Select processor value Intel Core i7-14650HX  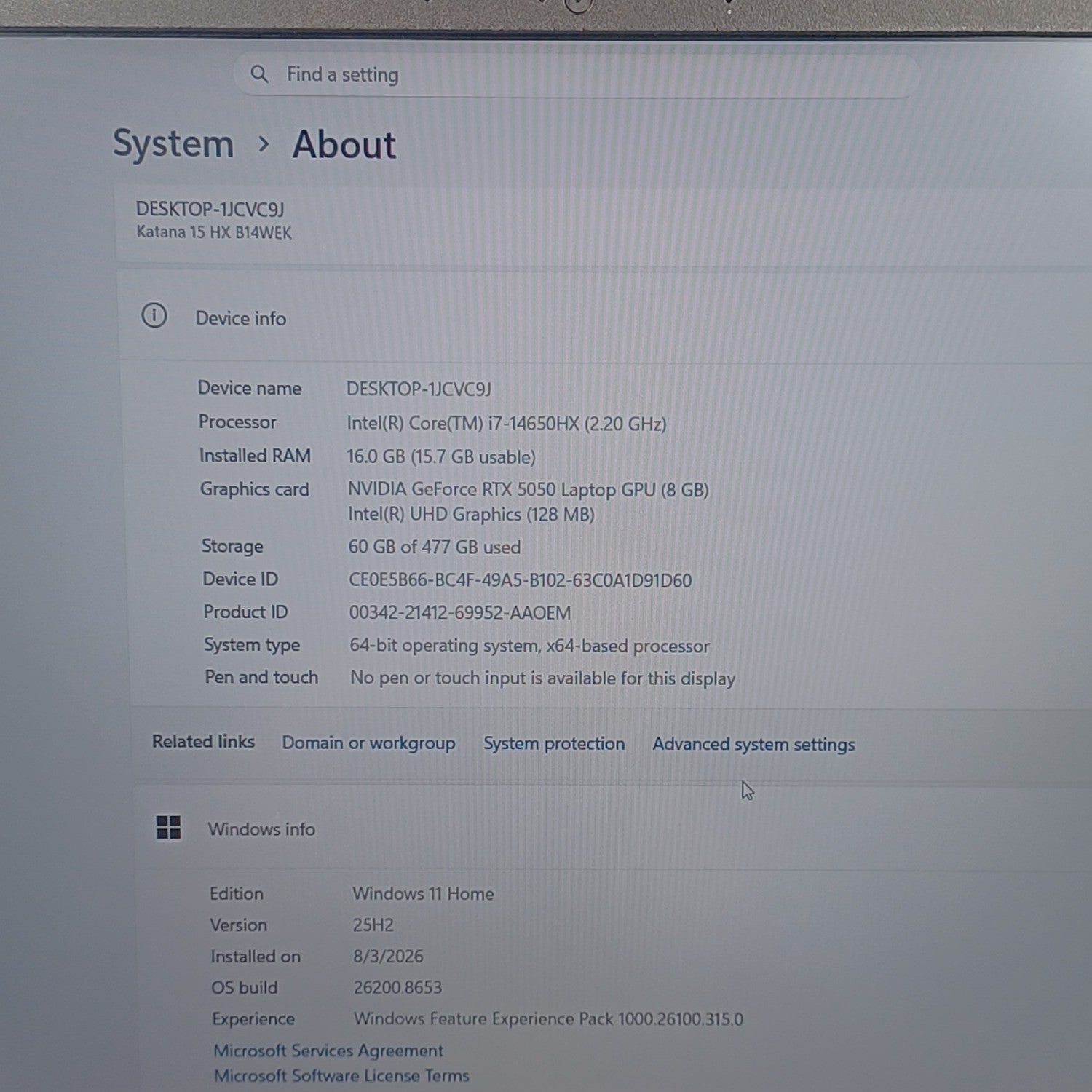click(x=507, y=424)
